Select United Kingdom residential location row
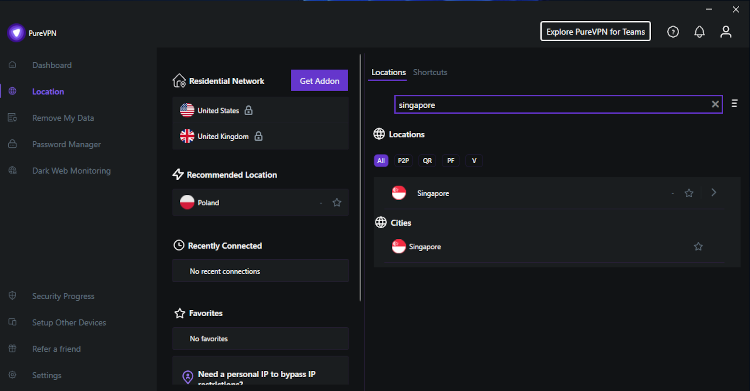 click(260, 136)
